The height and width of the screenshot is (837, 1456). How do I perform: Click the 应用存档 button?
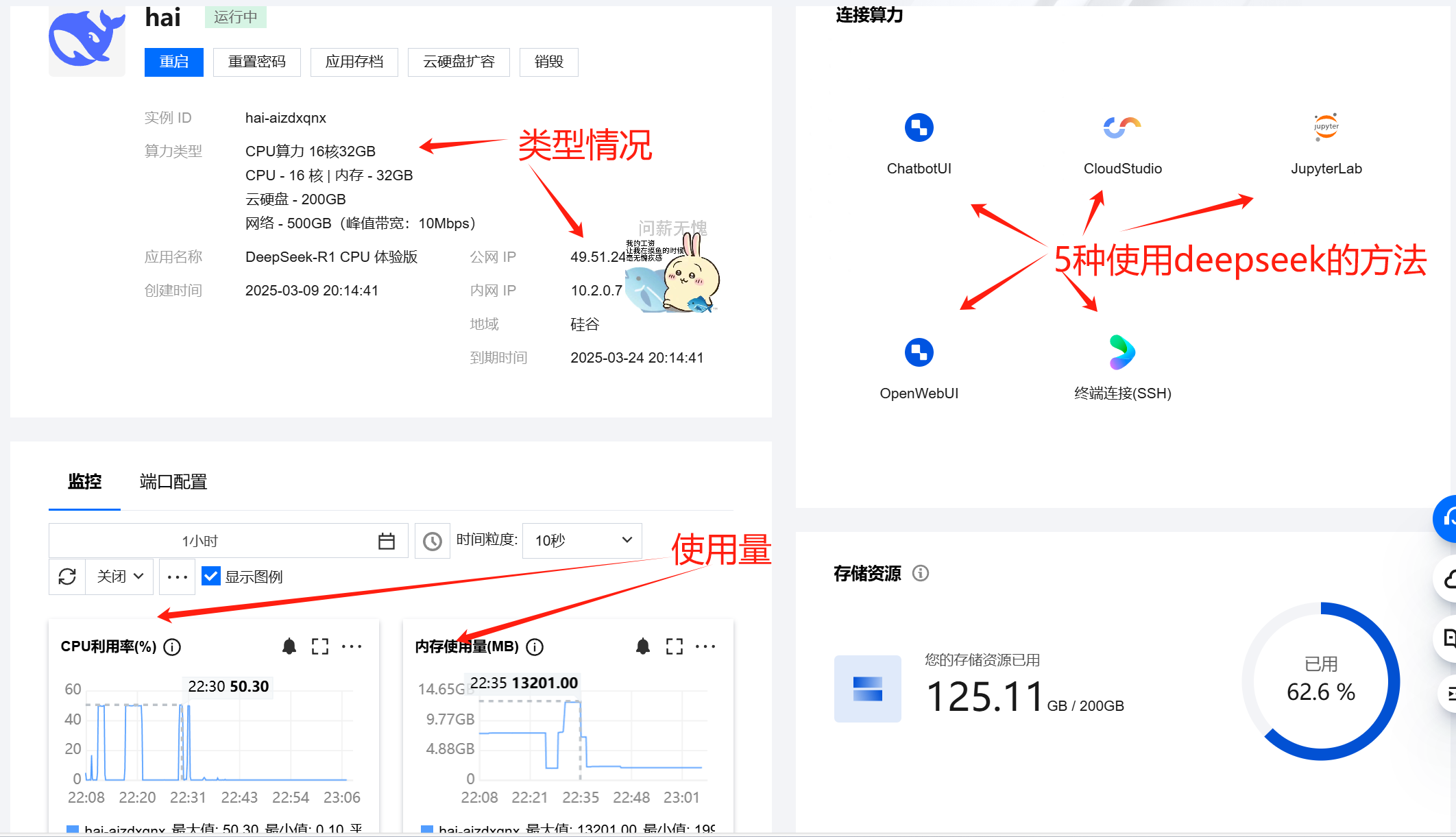[x=354, y=62]
